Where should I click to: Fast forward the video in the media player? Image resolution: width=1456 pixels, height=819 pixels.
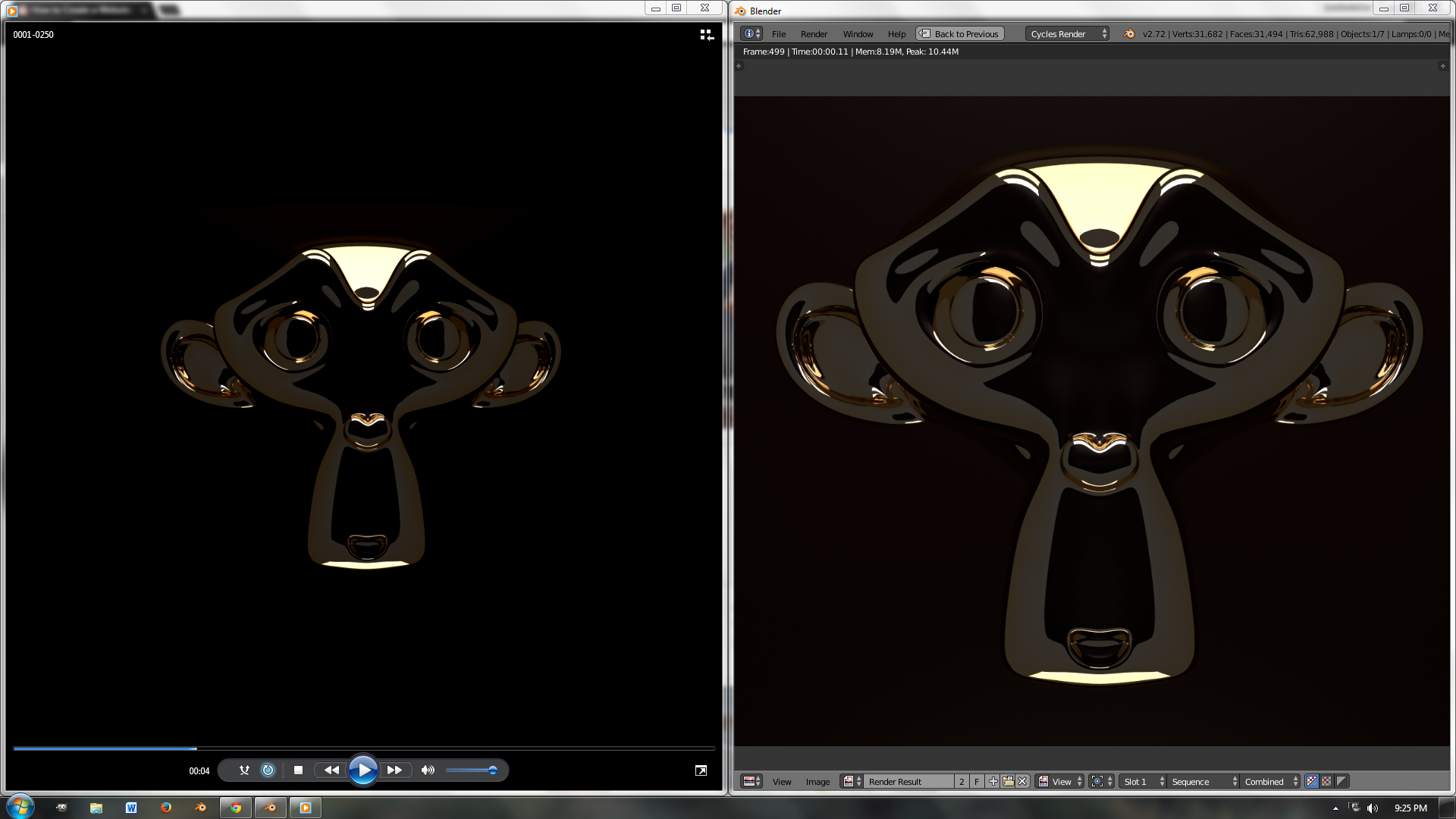pyautogui.click(x=395, y=770)
